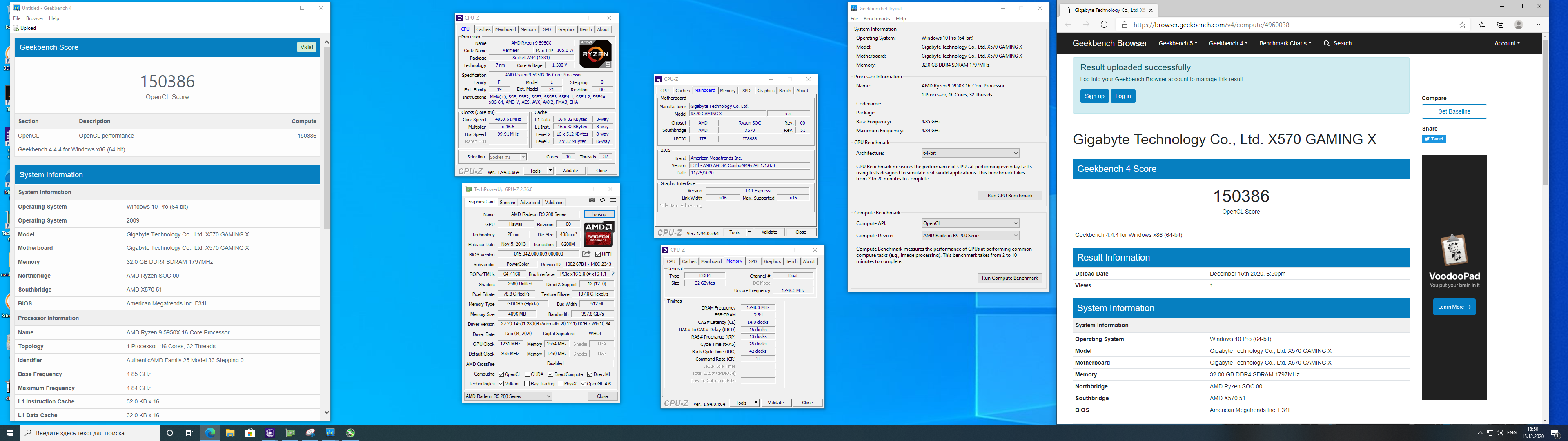Click the AMD Radeon logo in GPU-Z

click(598, 234)
